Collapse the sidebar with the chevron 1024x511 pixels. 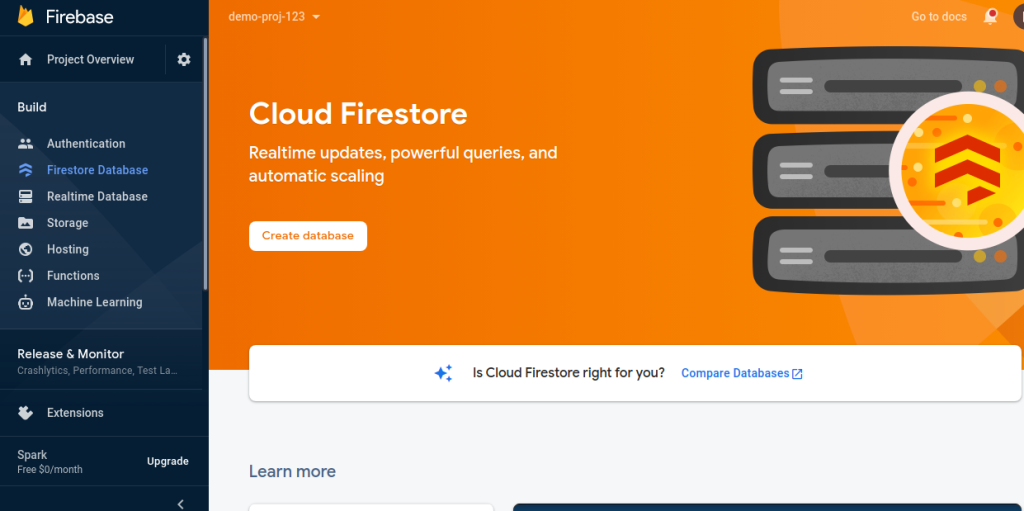181,504
